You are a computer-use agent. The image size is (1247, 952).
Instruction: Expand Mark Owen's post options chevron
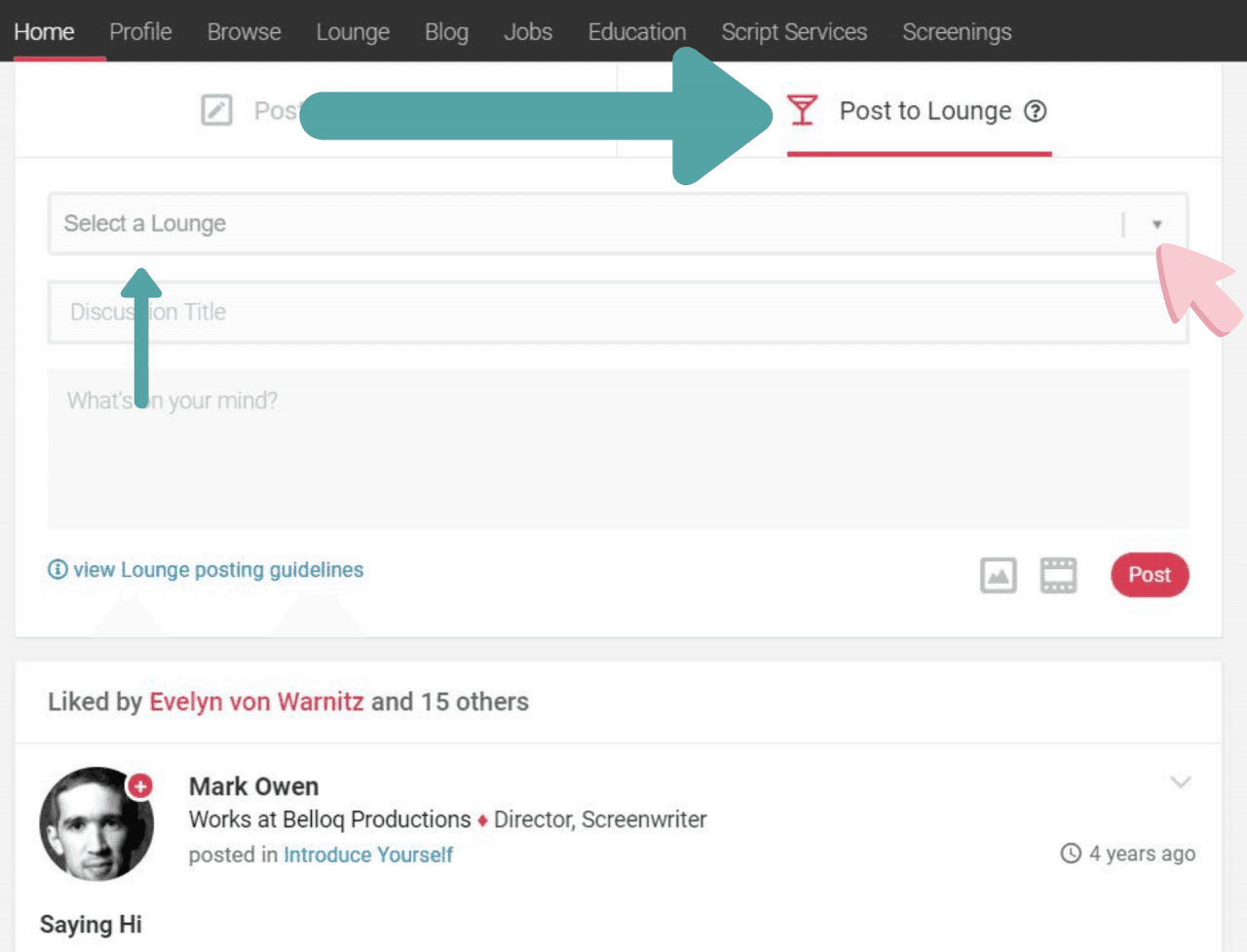coord(1181,781)
